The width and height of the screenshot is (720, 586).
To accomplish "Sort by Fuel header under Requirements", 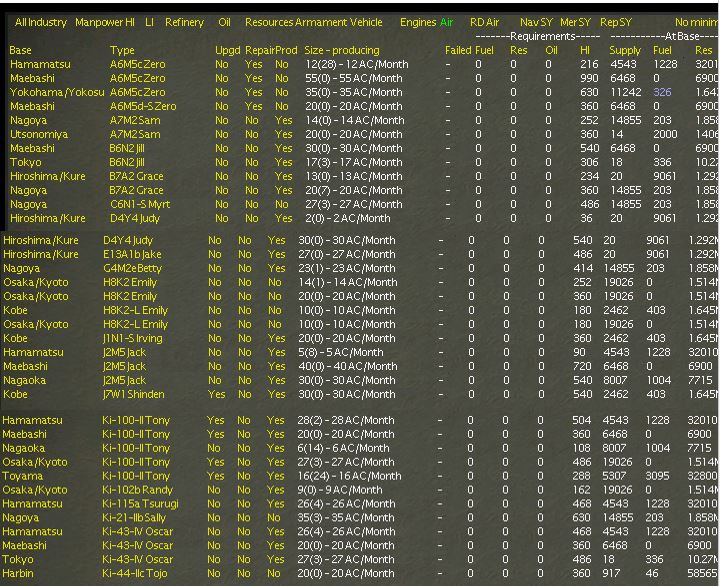I will 484,50.
